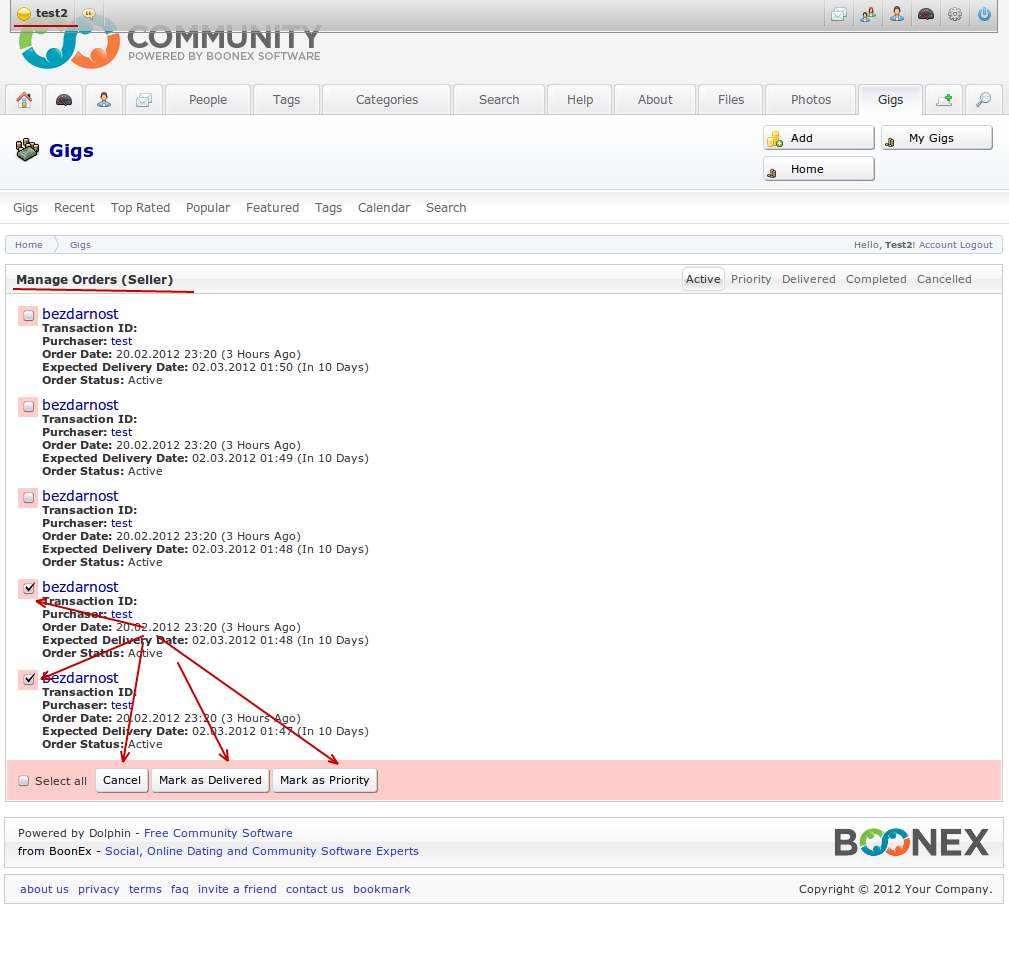Click the Account link

(x=938, y=245)
